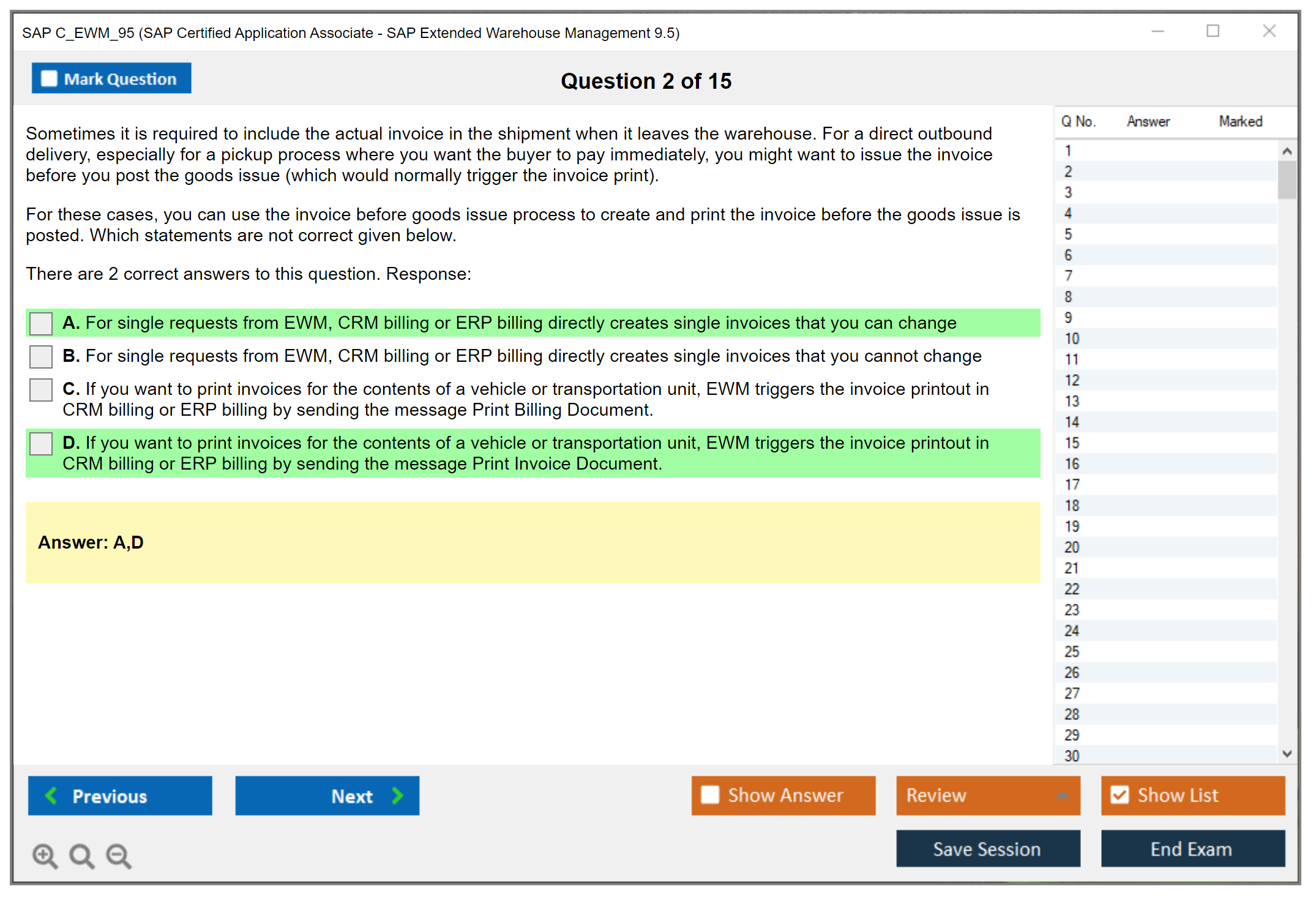Toggle the Mark Question checkbox

[x=49, y=78]
